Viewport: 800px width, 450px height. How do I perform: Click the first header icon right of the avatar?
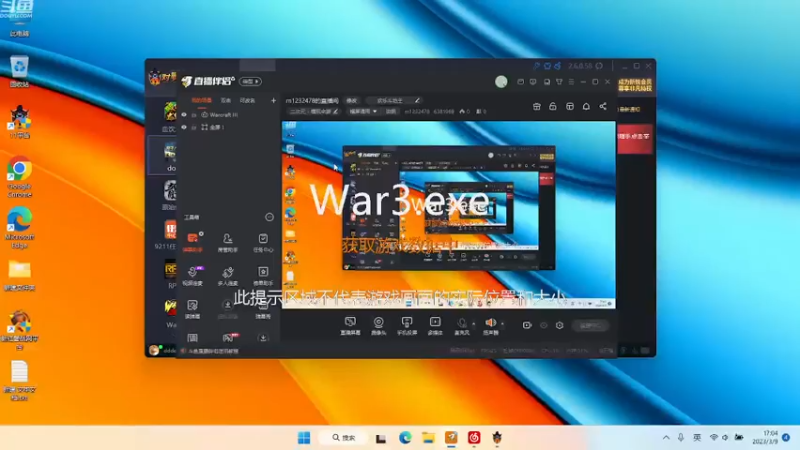click(520, 82)
